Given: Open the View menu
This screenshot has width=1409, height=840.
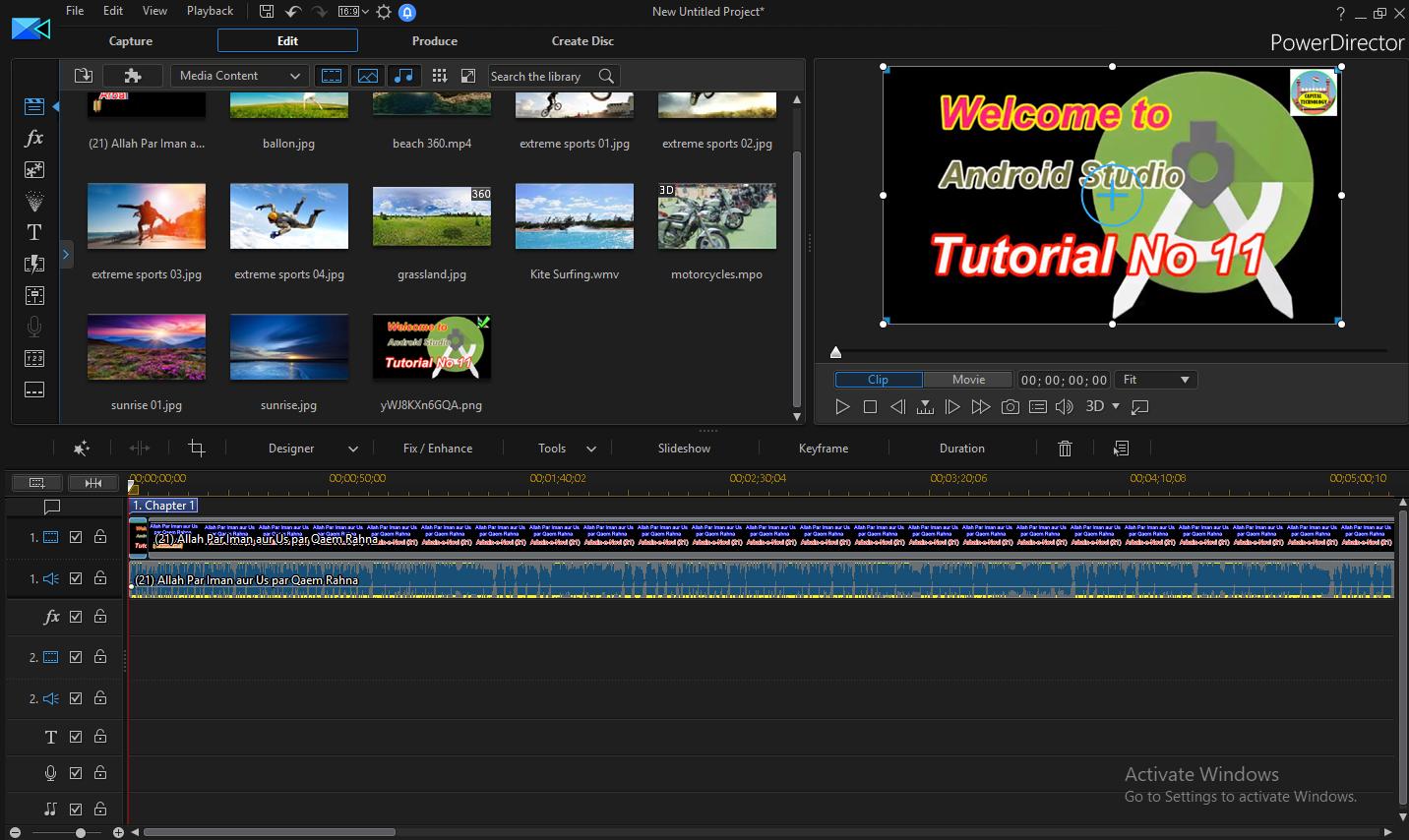Looking at the screenshot, I should [x=154, y=11].
